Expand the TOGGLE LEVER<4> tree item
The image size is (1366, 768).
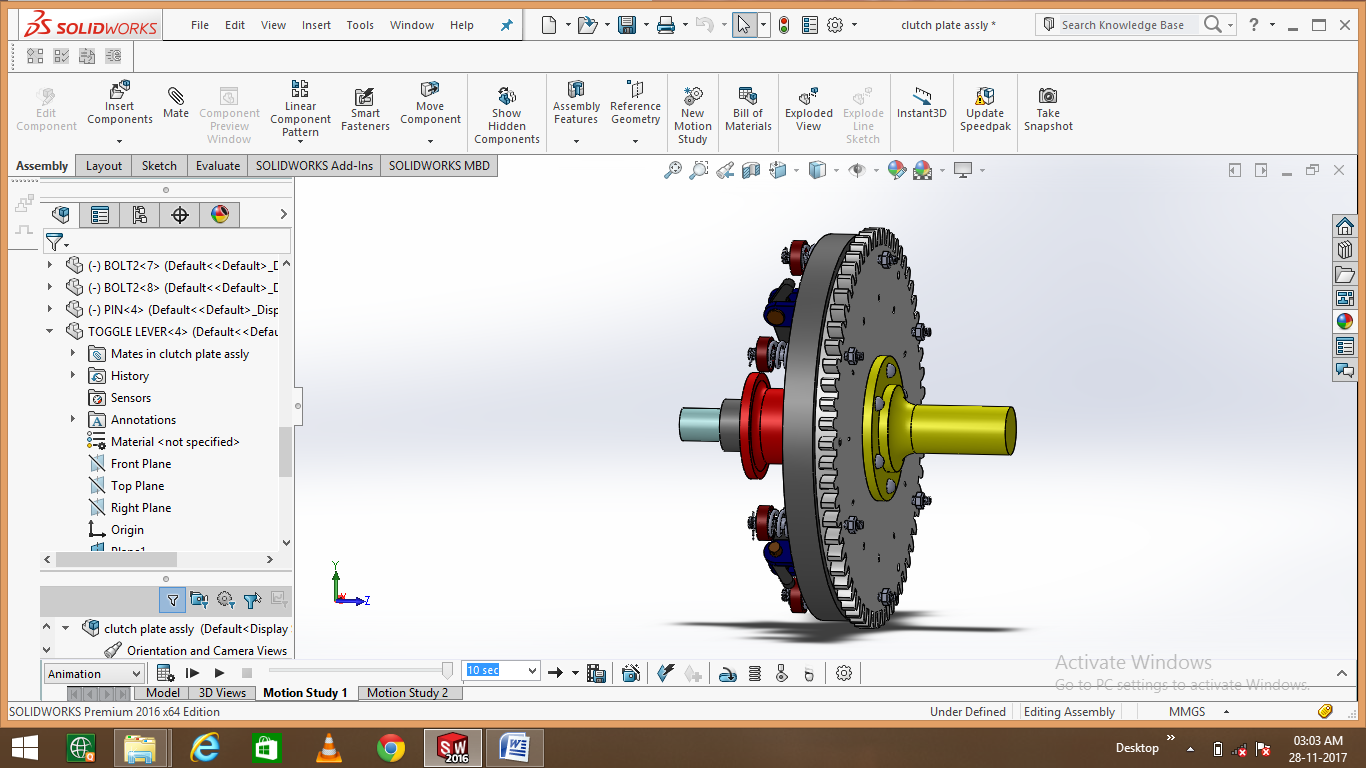[x=49, y=331]
